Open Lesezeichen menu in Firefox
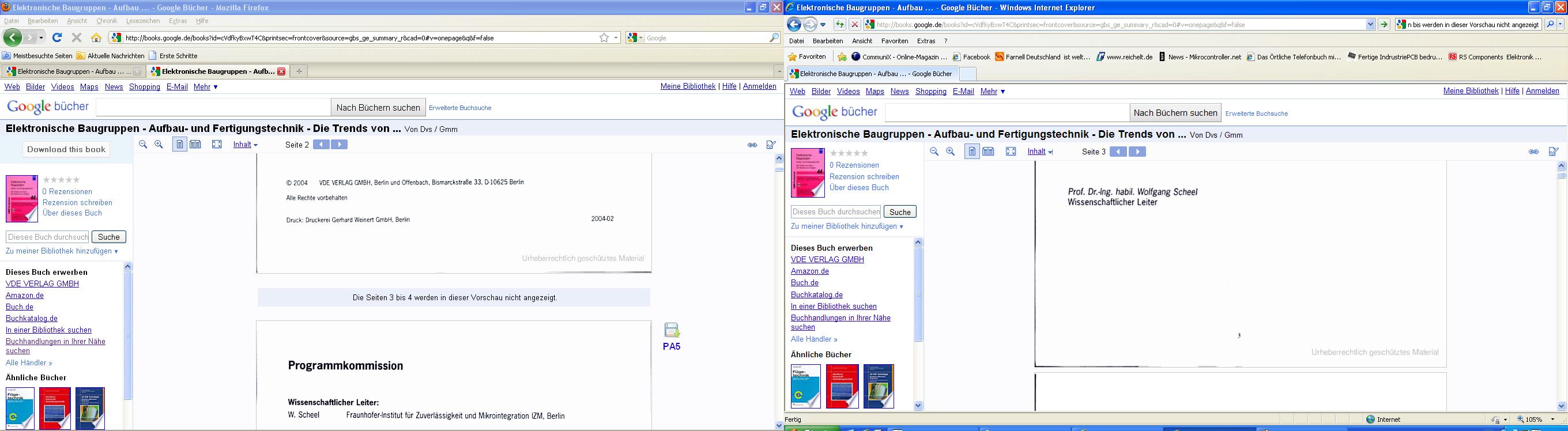 coord(143,21)
